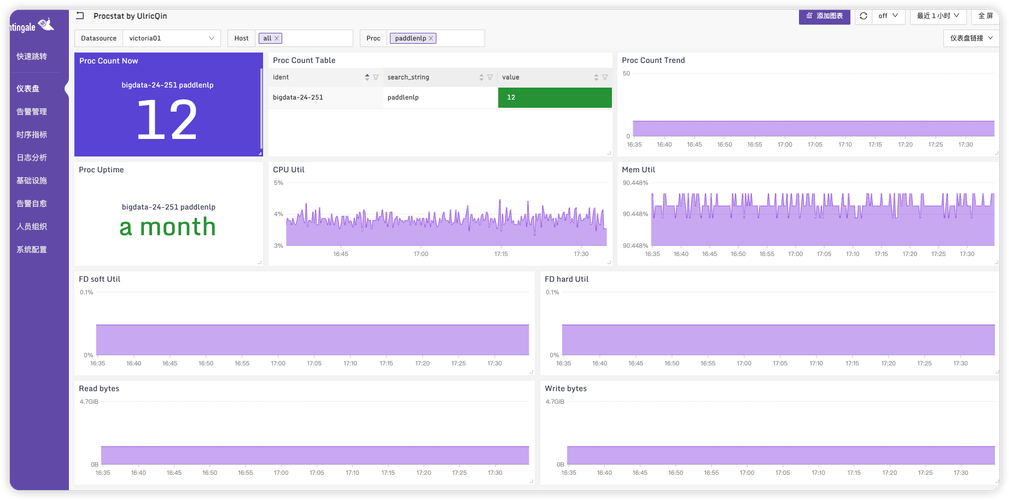Click Nightingale logo in the sidebar
Image resolution: width=1009 pixels, height=500 pixels.
click(x=32, y=26)
